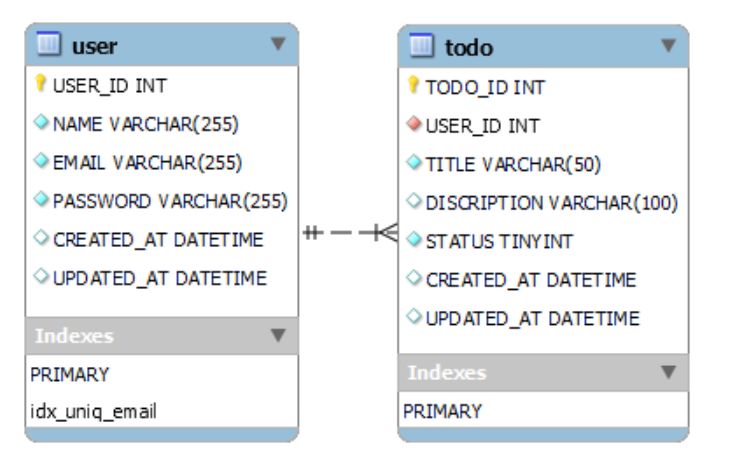This screenshot has width=730, height=473.
Task: Collapse the todo table Indexes section
Action: coord(668,373)
